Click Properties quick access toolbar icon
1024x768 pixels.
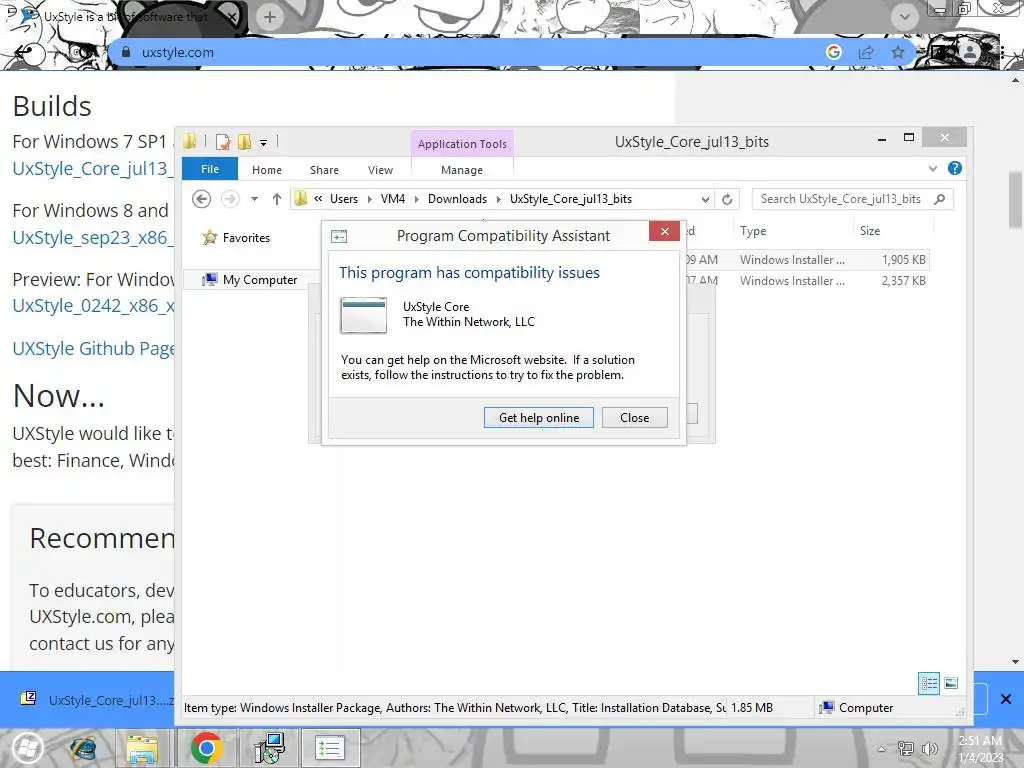tap(223, 142)
